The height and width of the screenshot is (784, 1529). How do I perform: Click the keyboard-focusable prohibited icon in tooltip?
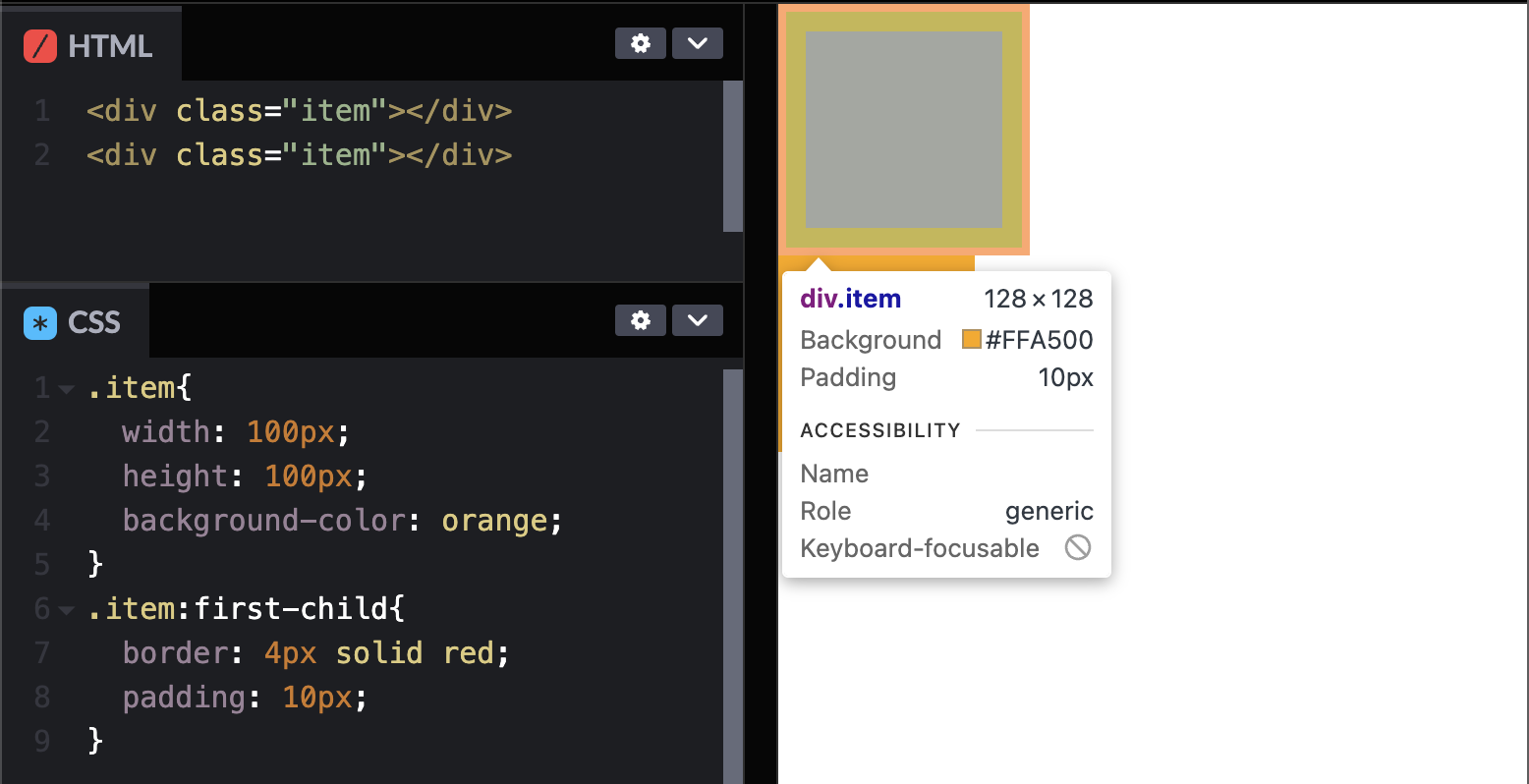[x=1077, y=548]
